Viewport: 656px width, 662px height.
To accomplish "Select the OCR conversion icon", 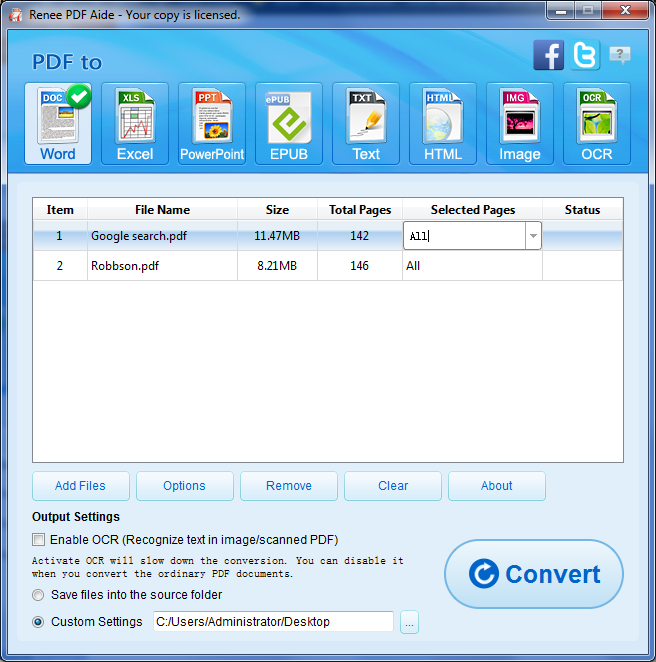I will pos(597,124).
